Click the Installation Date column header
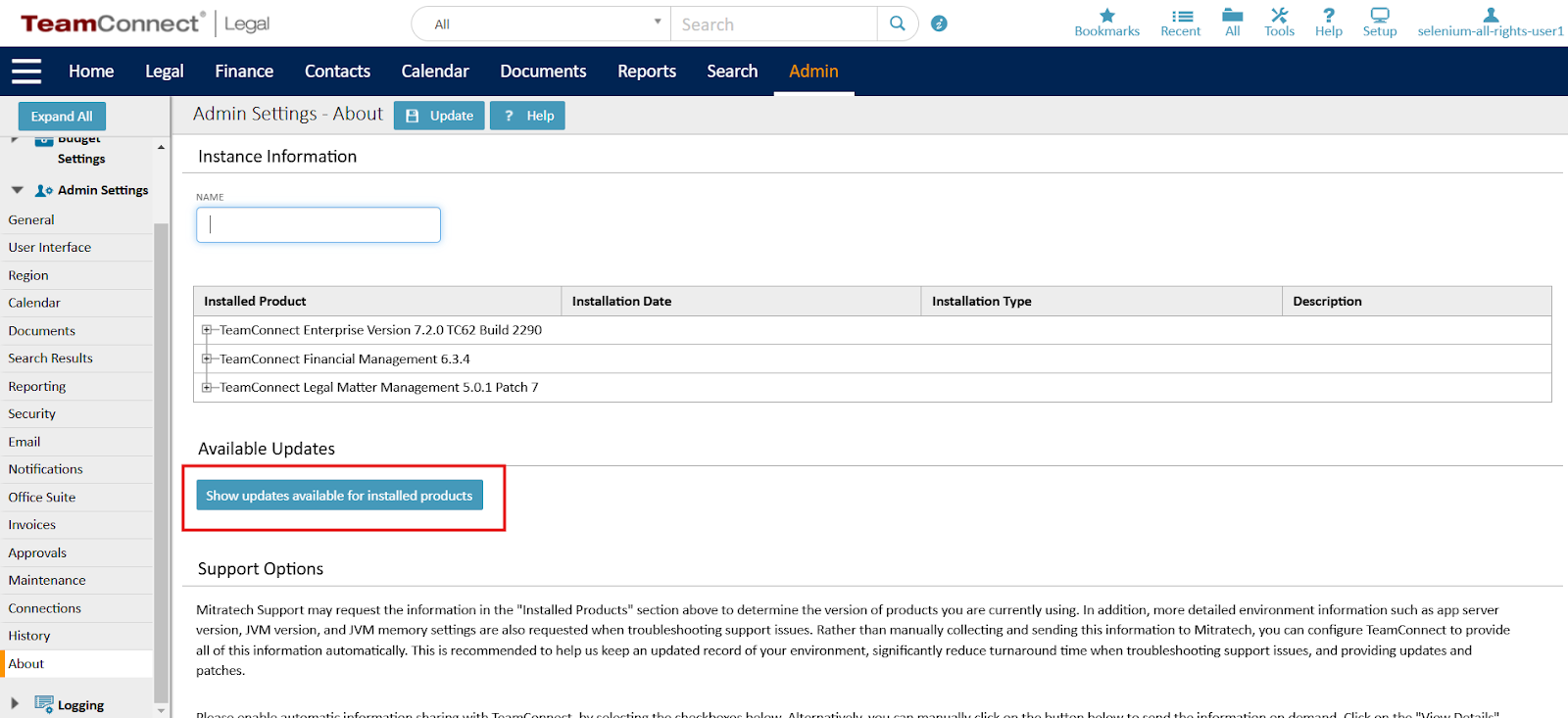 (x=741, y=302)
